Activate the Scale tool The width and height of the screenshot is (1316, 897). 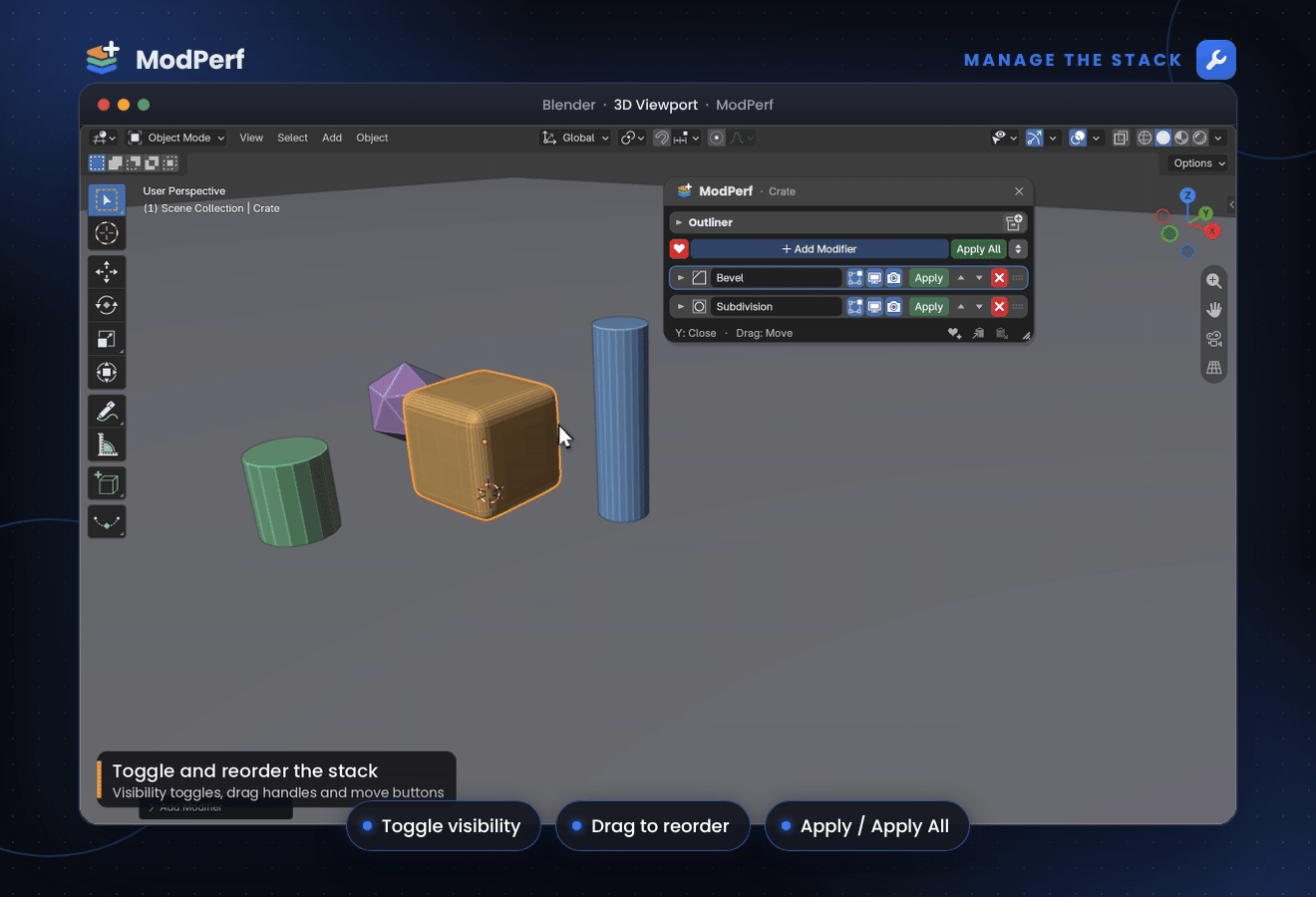click(107, 339)
